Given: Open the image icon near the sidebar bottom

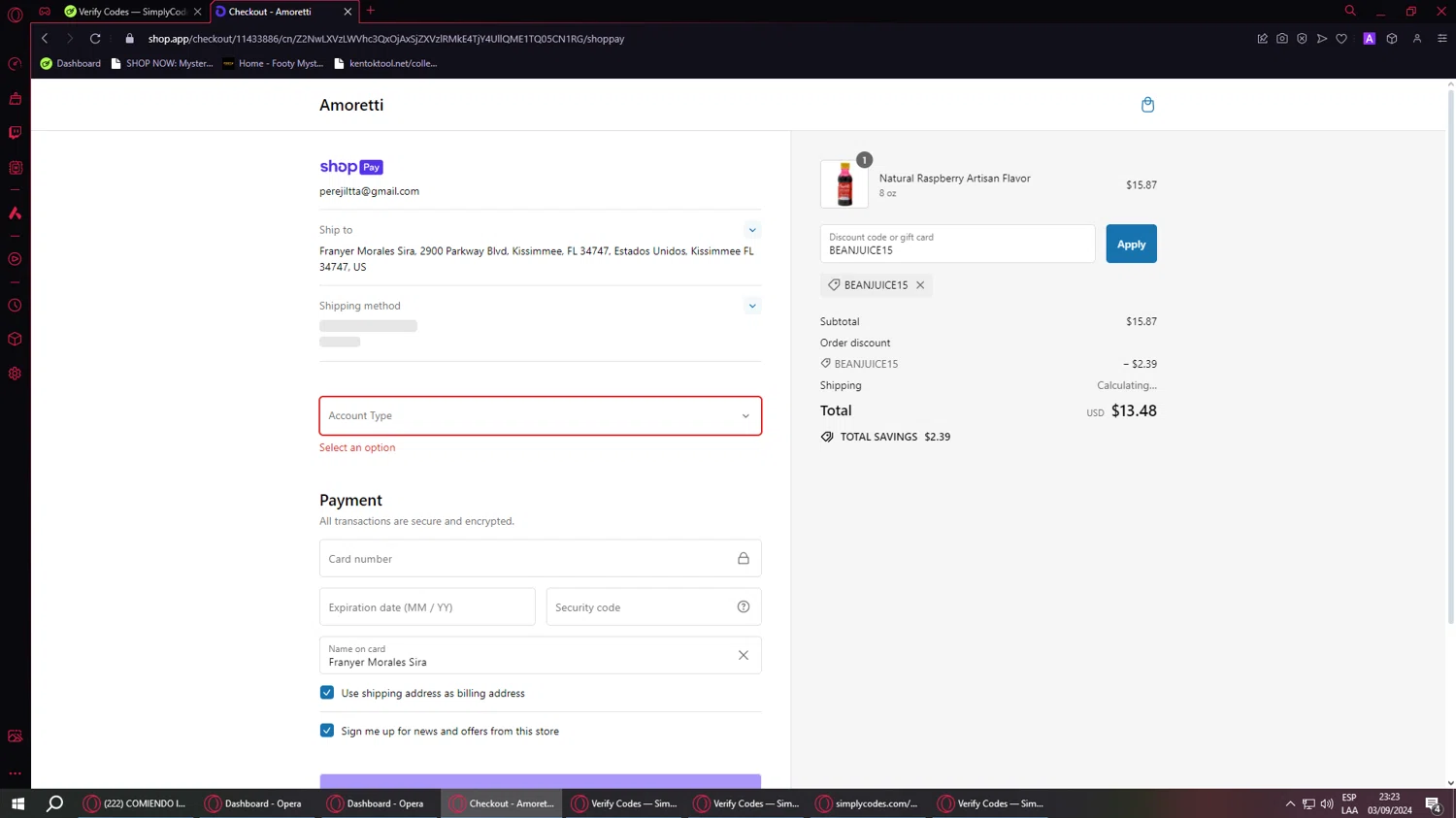Looking at the screenshot, I should click(x=15, y=736).
